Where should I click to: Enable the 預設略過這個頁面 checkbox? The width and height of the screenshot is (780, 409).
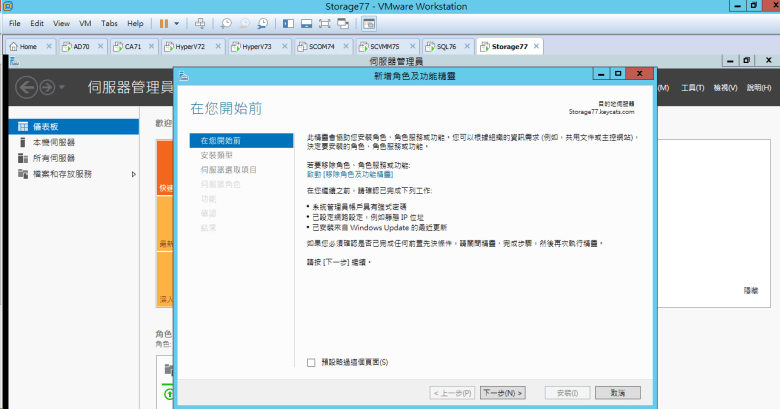pyautogui.click(x=311, y=361)
